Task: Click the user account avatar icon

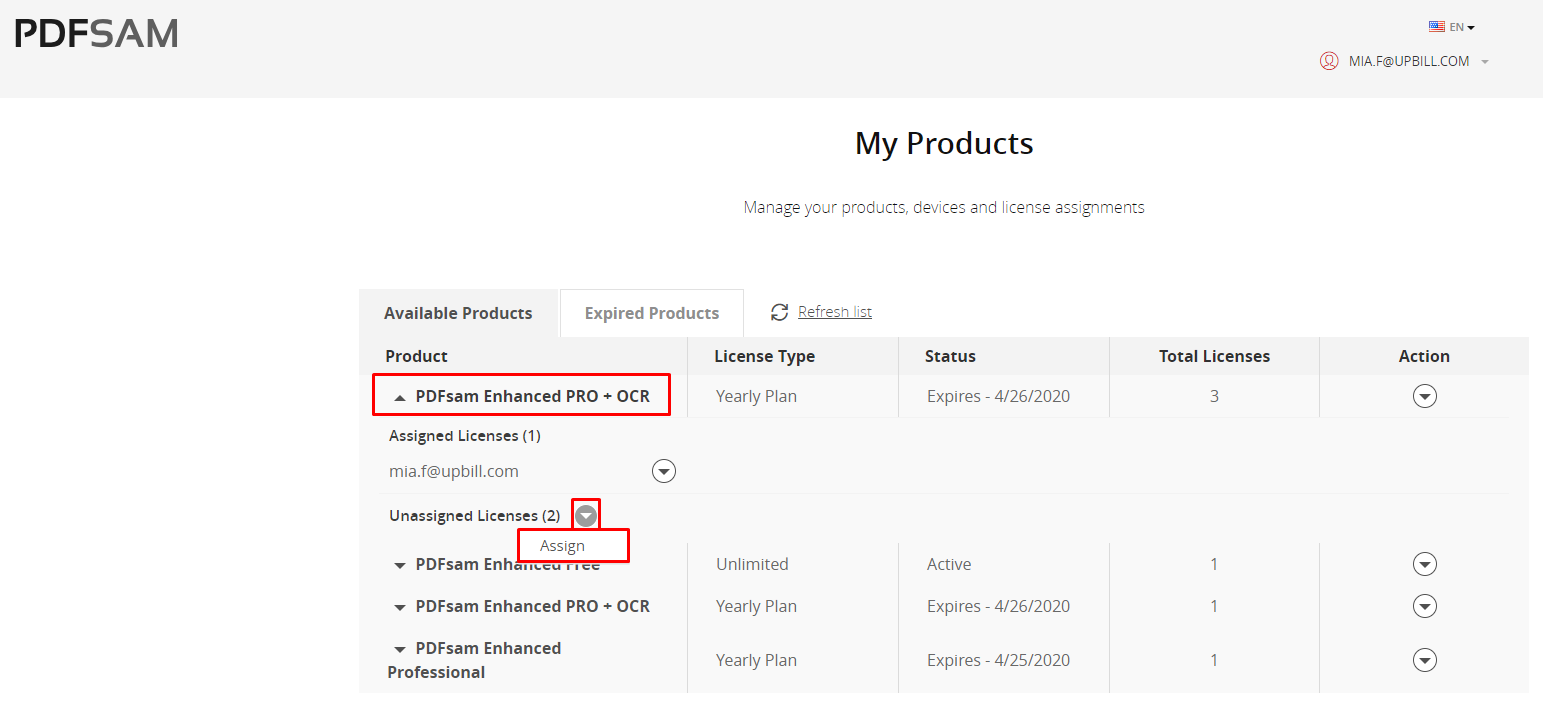Action: click(1329, 61)
